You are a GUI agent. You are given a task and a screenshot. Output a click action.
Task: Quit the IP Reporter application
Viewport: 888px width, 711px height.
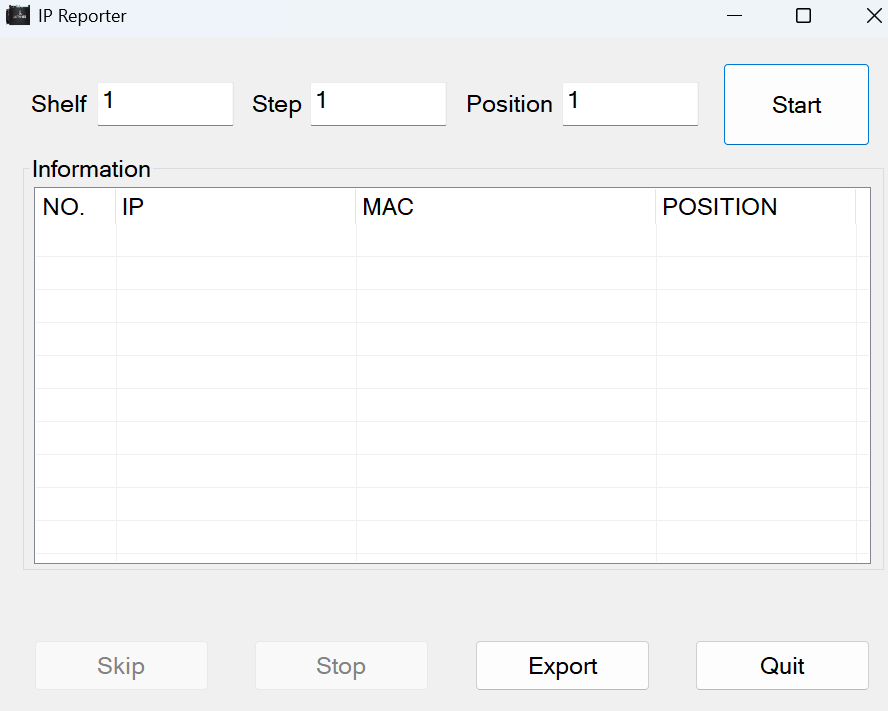[782, 666]
